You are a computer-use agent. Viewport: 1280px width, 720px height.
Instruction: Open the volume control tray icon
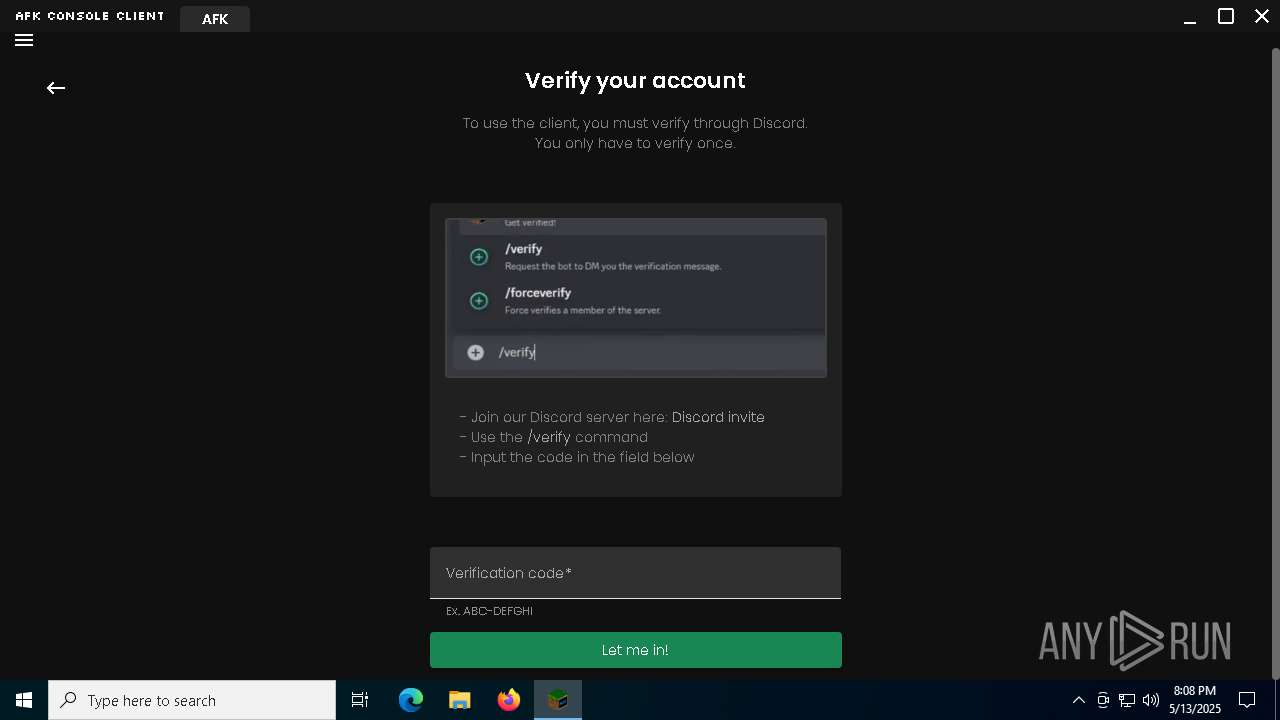(1150, 700)
